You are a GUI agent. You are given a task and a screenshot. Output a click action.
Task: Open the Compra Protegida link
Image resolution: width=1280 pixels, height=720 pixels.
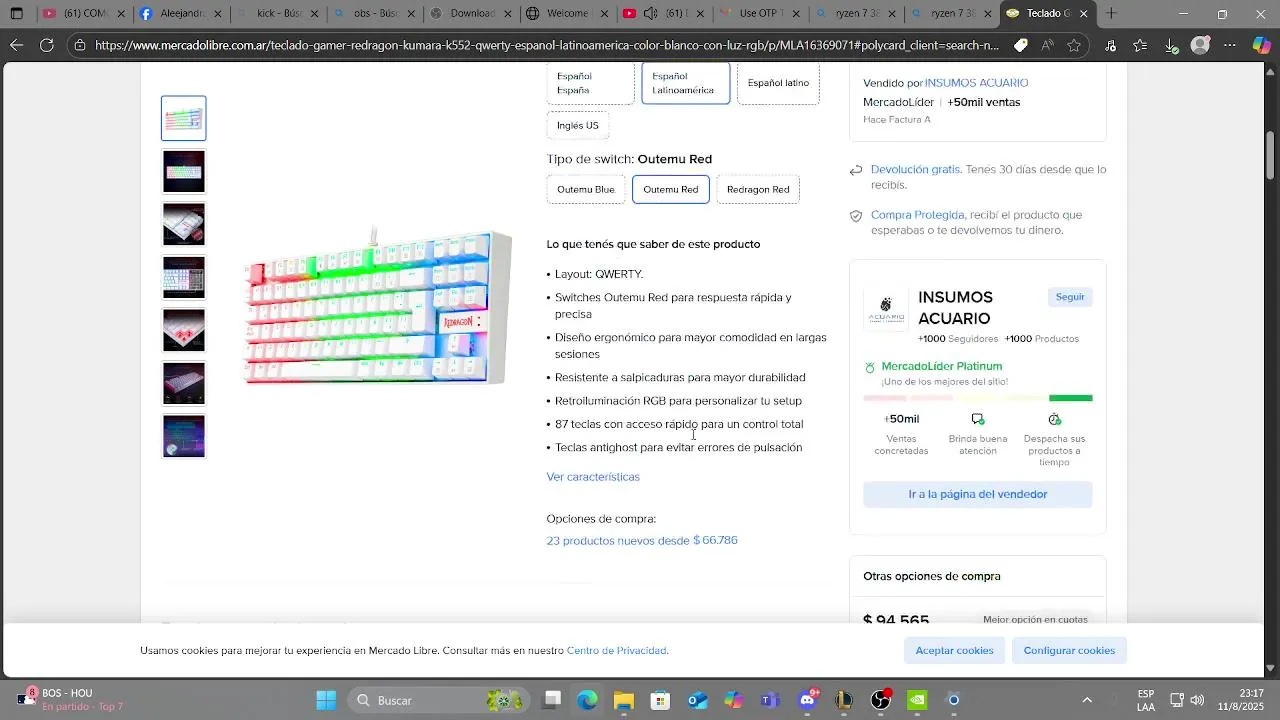pyautogui.click(x=917, y=215)
